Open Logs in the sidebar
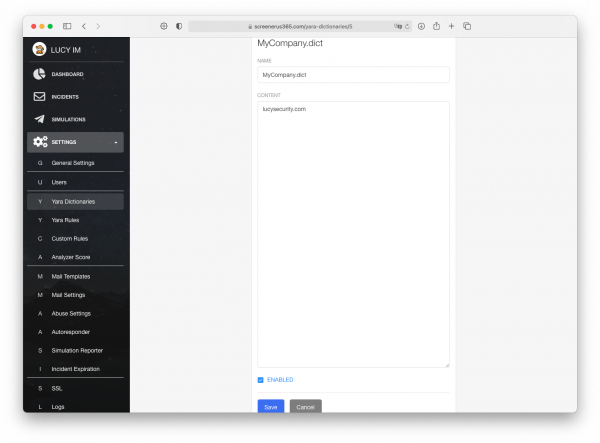Screen dimensions: 600x443 (x=75, y=407)
